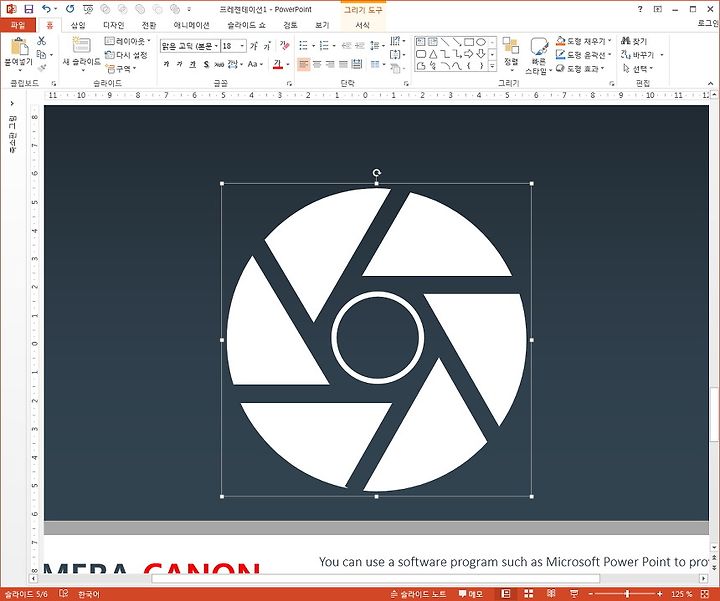Save the presentation from quick access toolbar
The width and height of the screenshot is (720, 601).
[28, 9]
